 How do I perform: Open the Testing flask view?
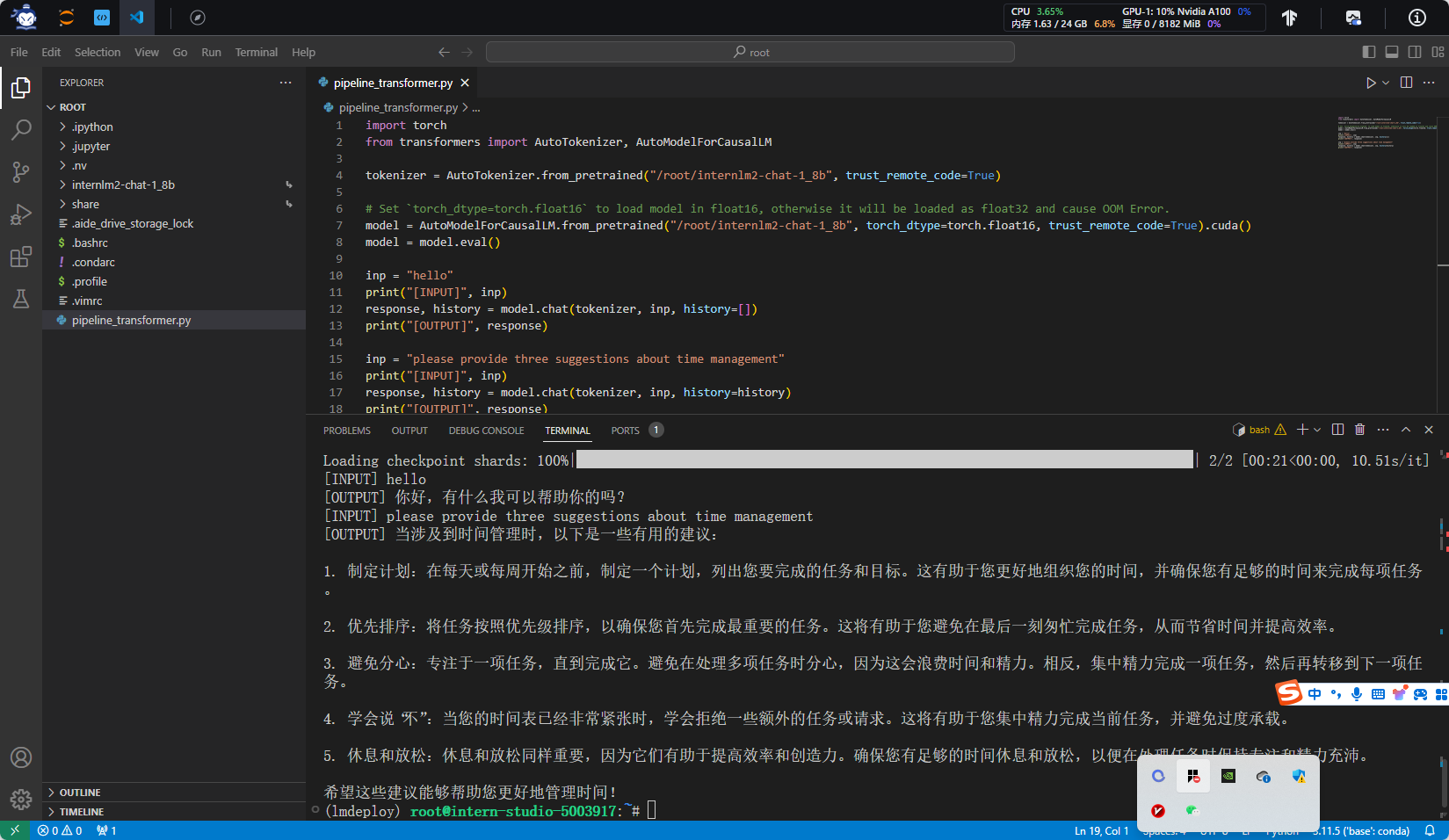(x=21, y=299)
